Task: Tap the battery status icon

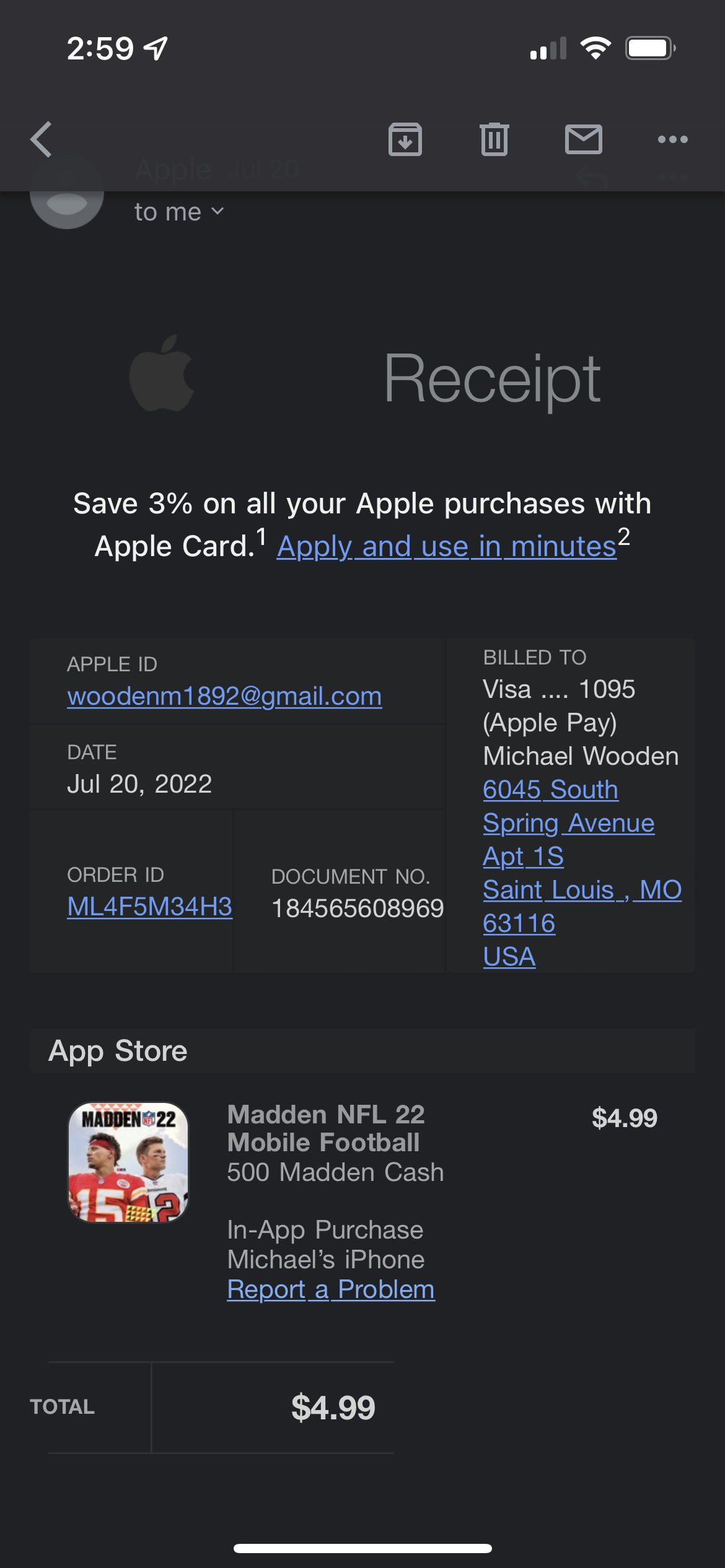Action: pos(649,48)
